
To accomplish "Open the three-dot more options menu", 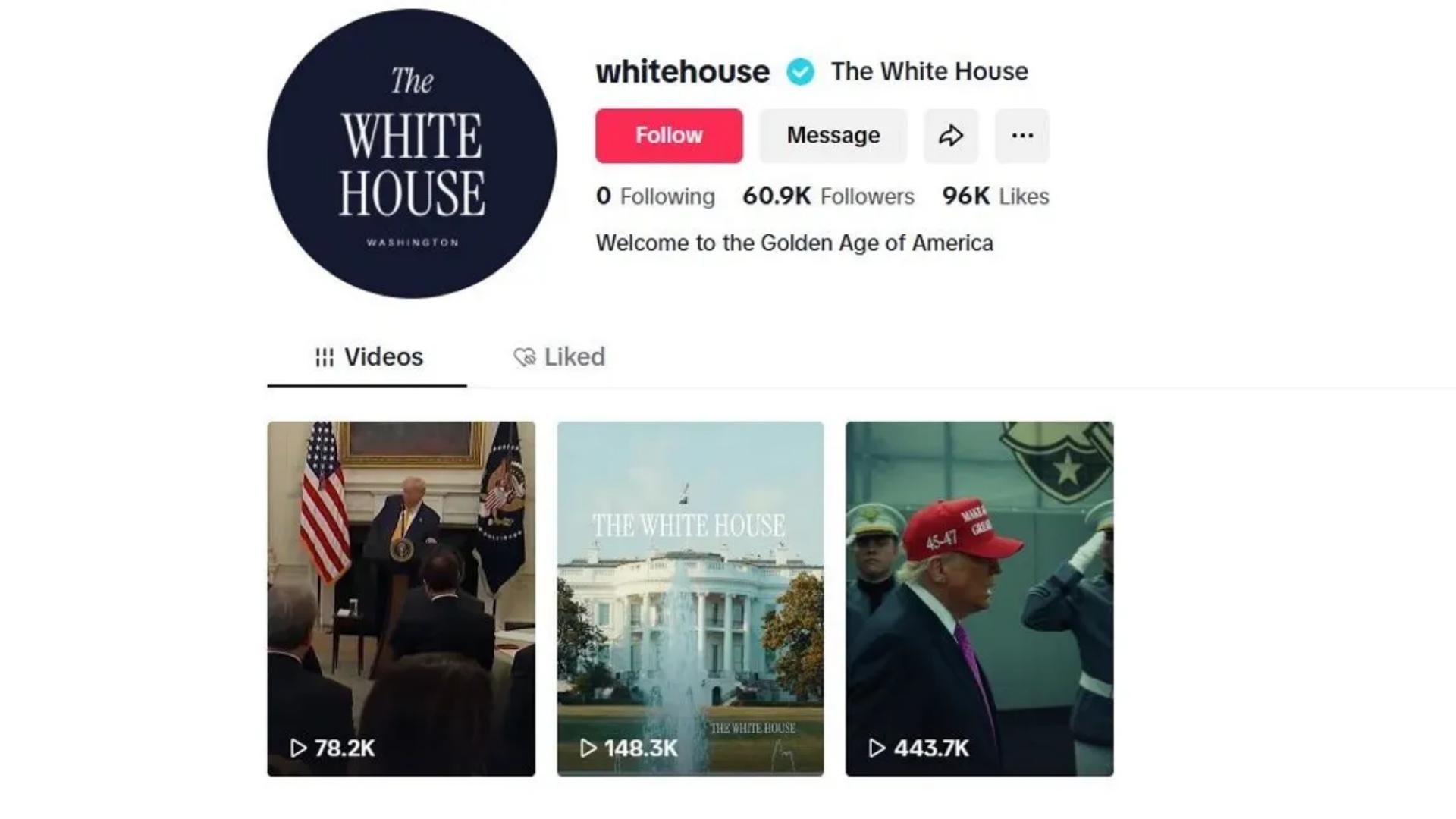I will tap(1022, 136).
